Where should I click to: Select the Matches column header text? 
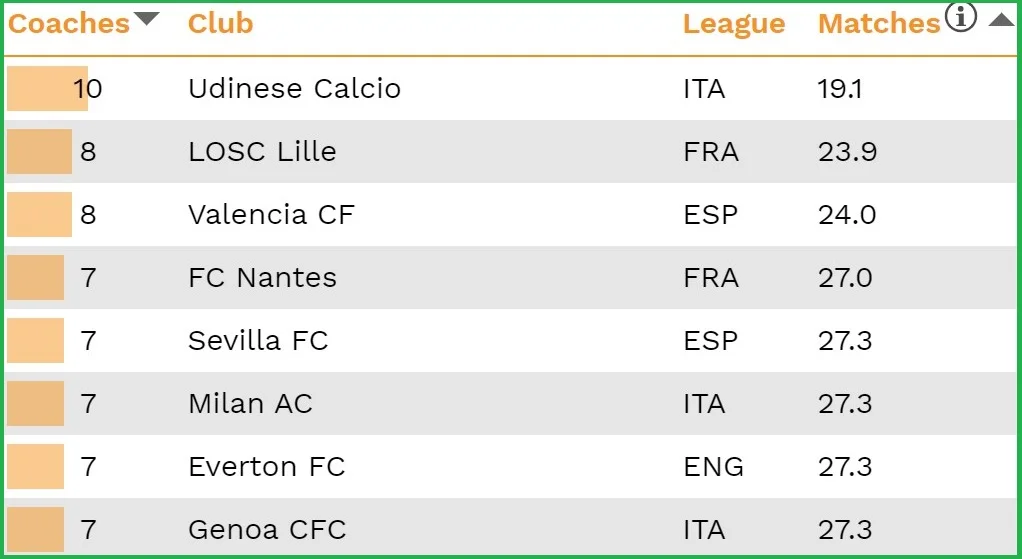[x=879, y=24]
